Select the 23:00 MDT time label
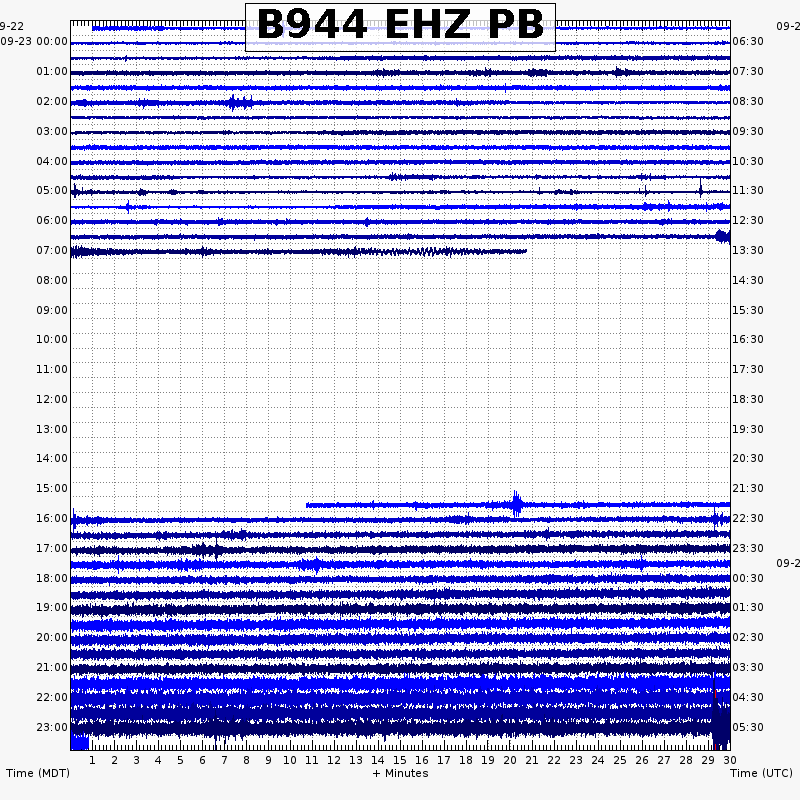Screen dimensions: 800x800 [52, 727]
